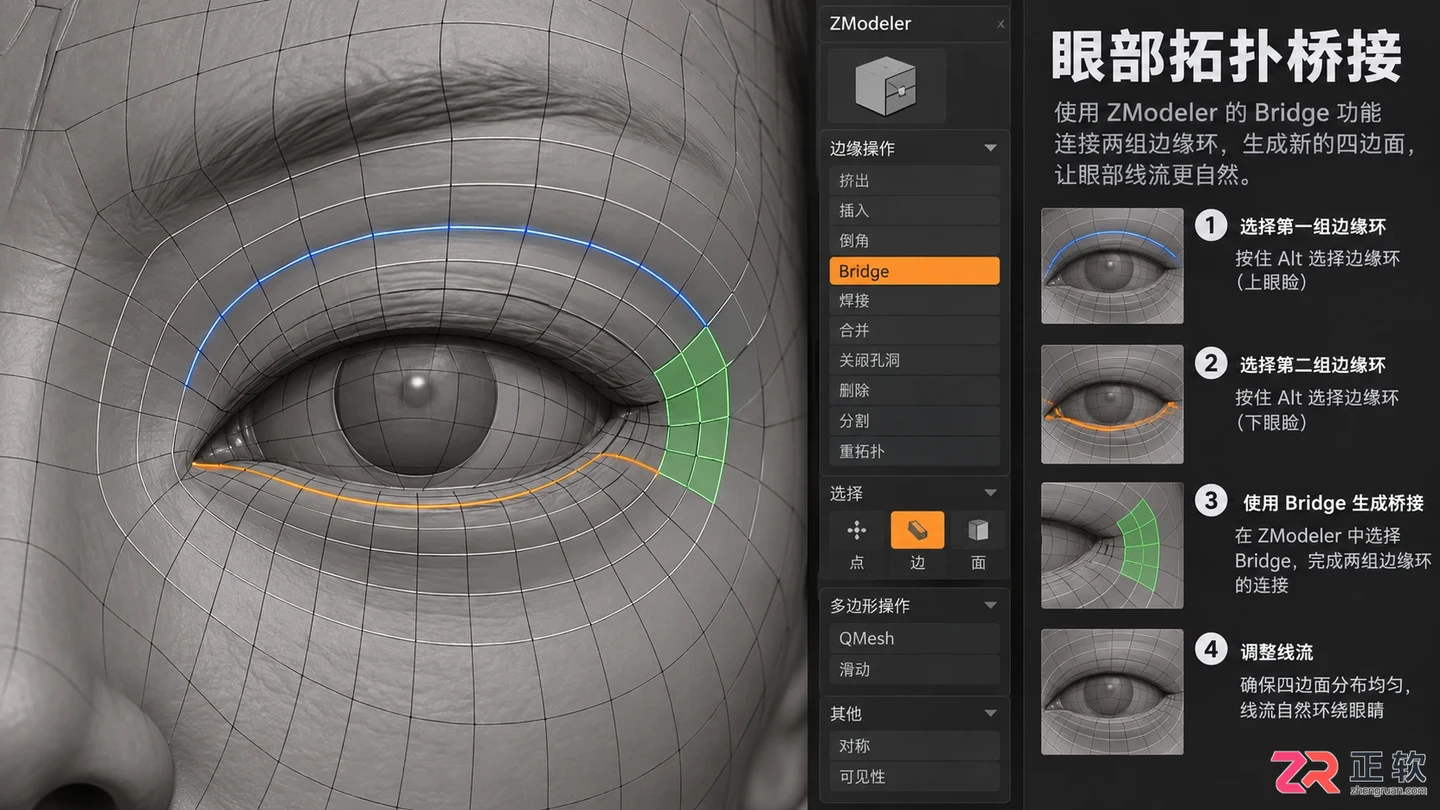Open step 1 upper eyelid thumbnail
This screenshot has height=810, width=1440.
click(x=1112, y=265)
